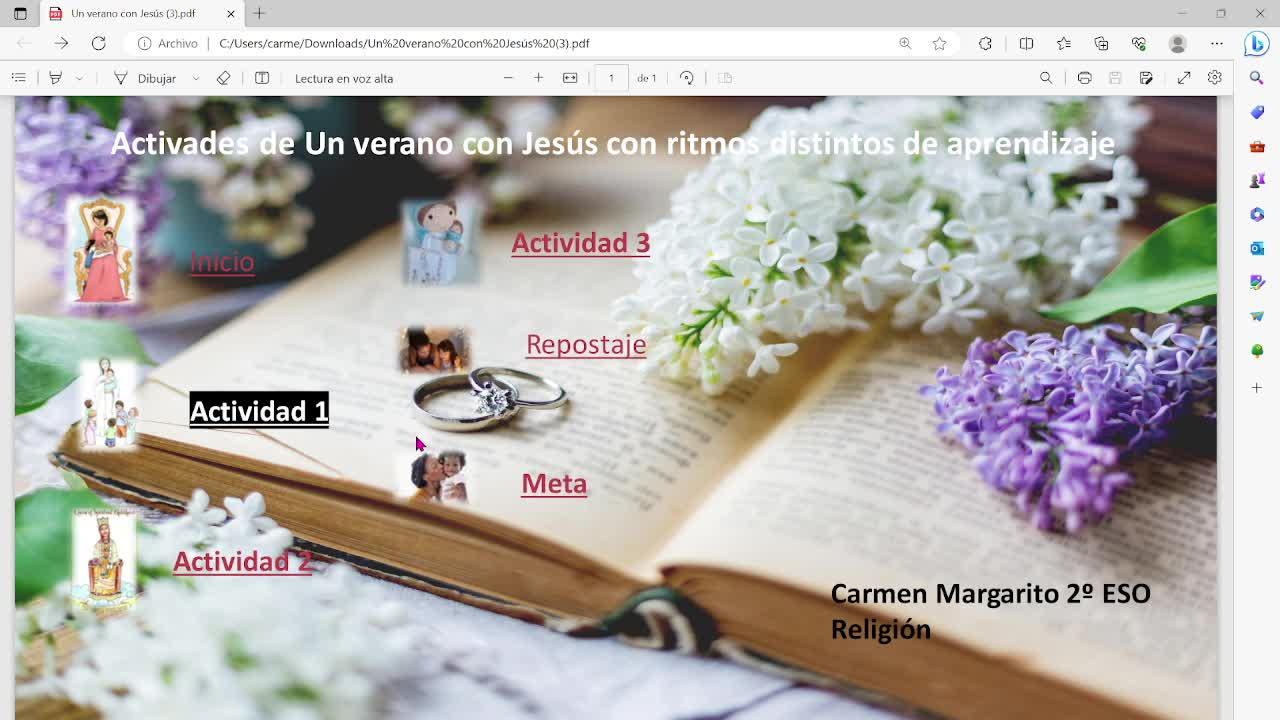Click the picture next to Actividad 3

pyautogui.click(x=441, y=241)
